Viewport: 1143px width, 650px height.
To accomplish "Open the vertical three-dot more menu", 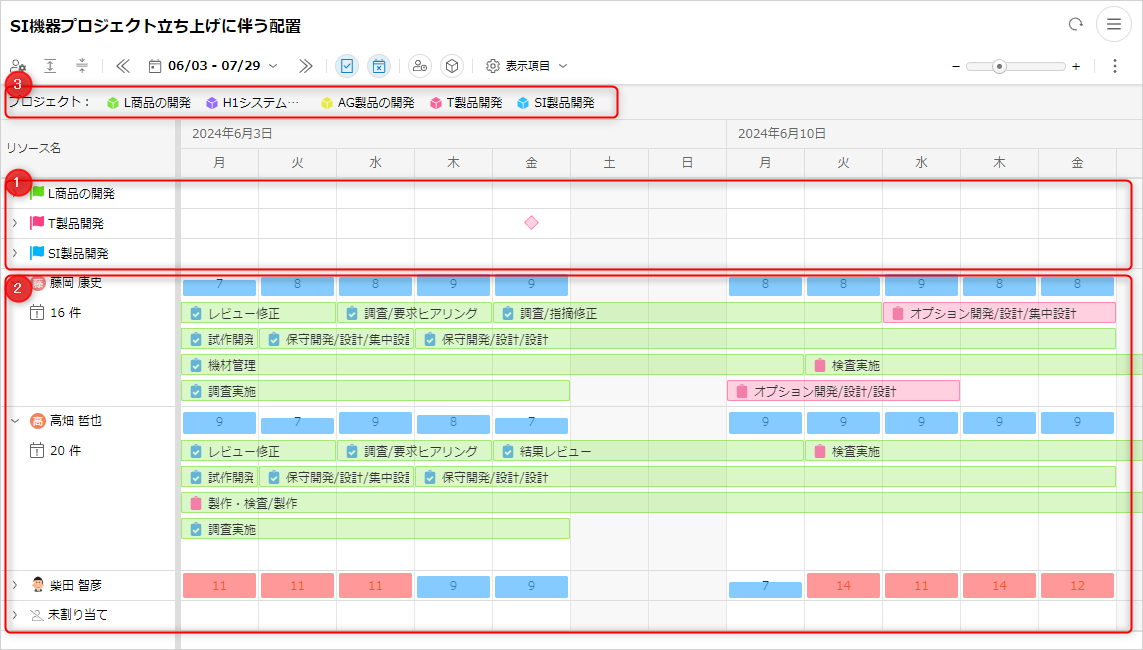I will click(x=1115, y=66).
